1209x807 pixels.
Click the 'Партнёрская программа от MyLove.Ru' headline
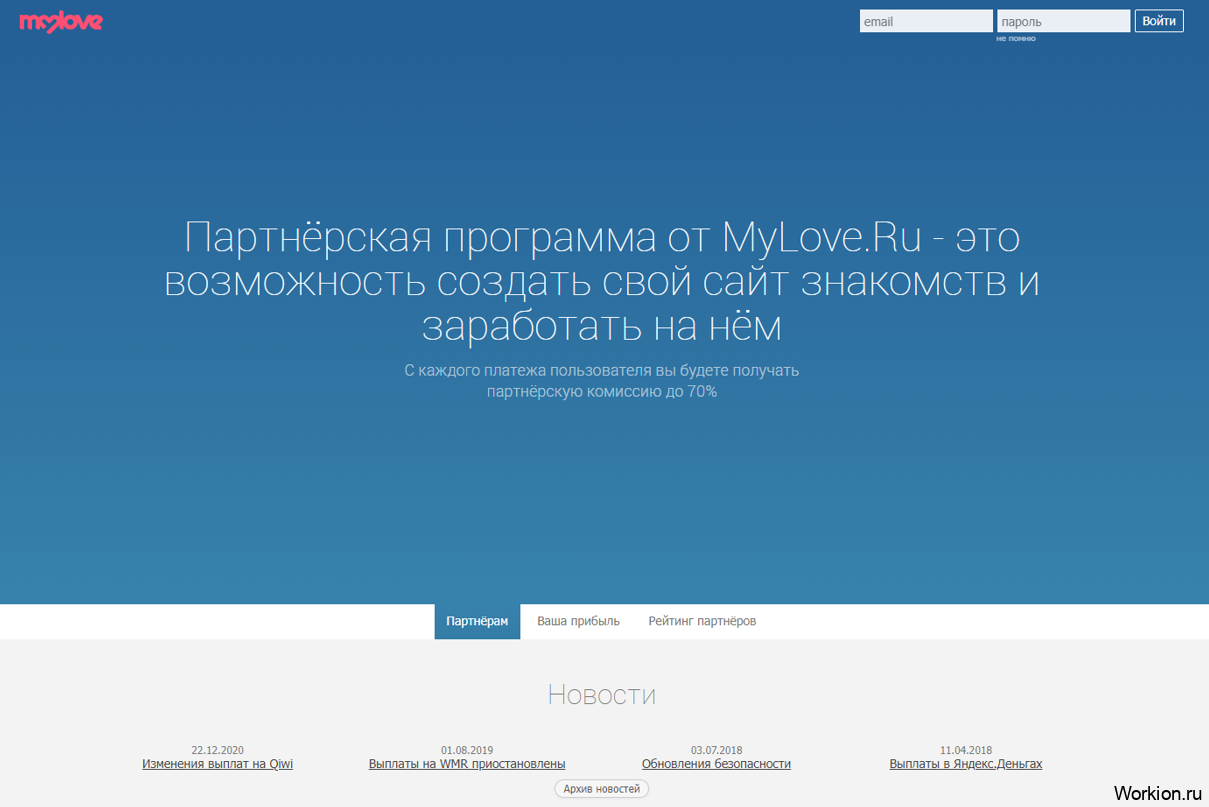coord(601,283)
